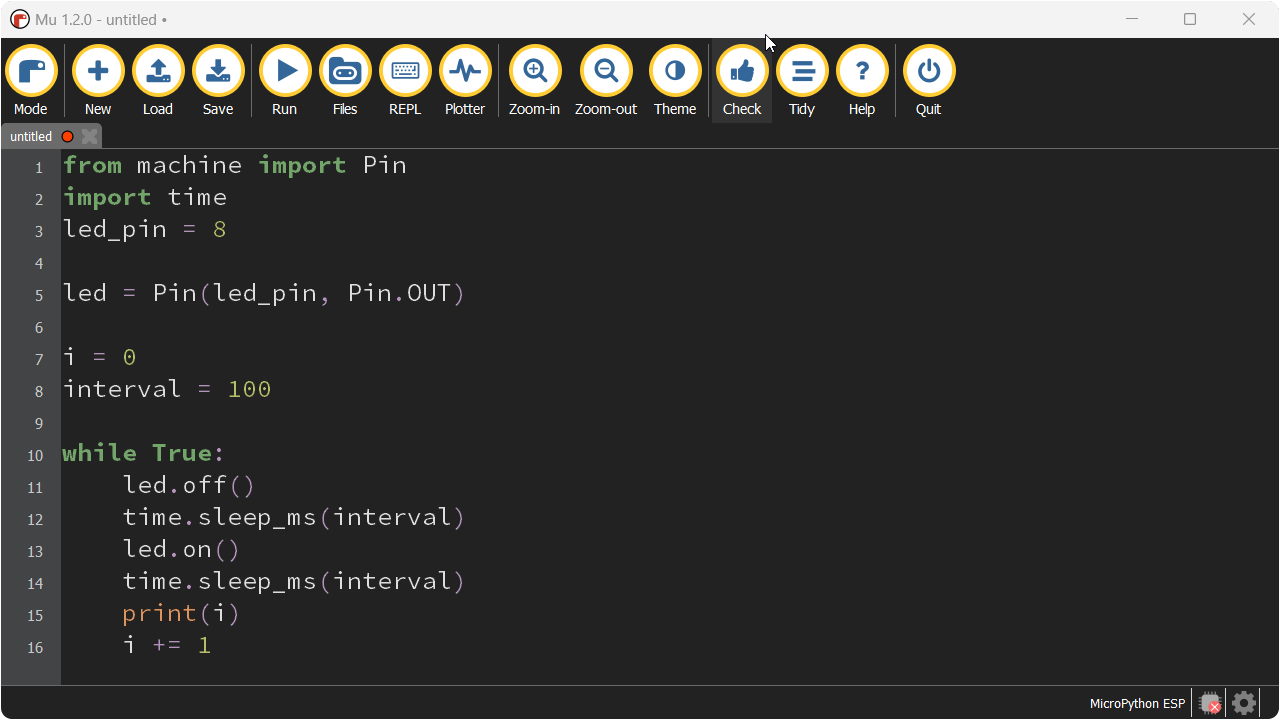Open a script using the Load icon
This screenshot has height=720, width=1280.
[x=157, y=80]
